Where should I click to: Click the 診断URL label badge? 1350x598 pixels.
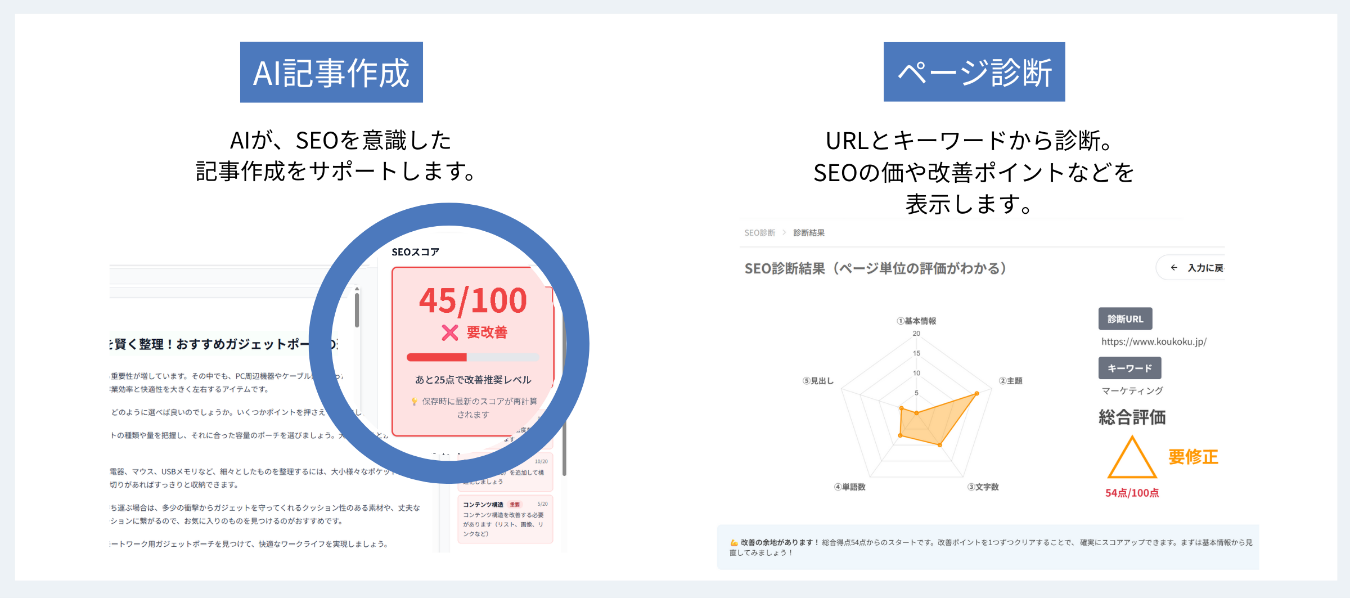pos(1125,319)
